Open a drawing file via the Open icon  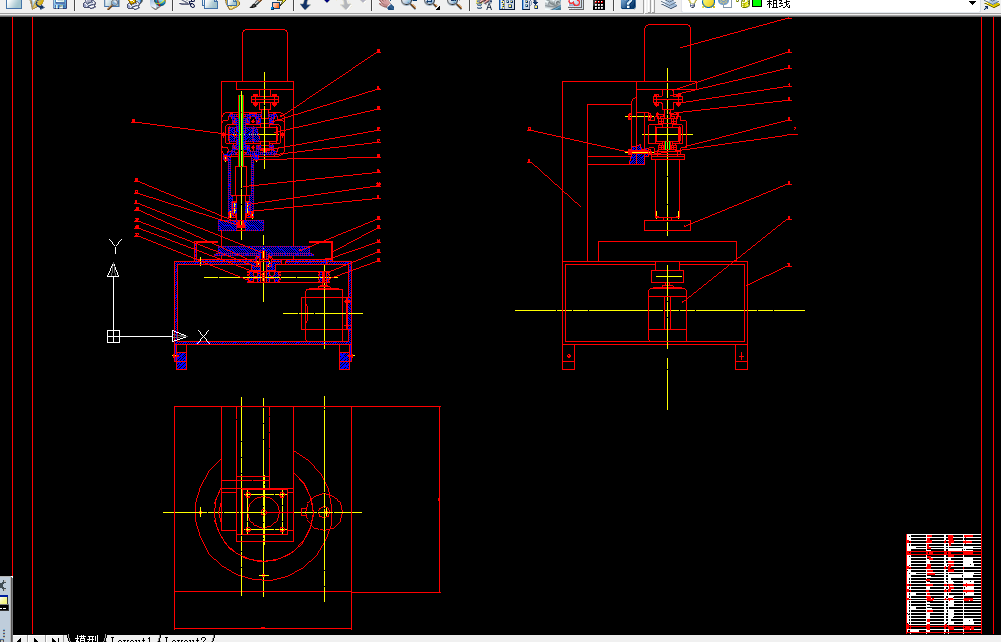click(37, 4)
